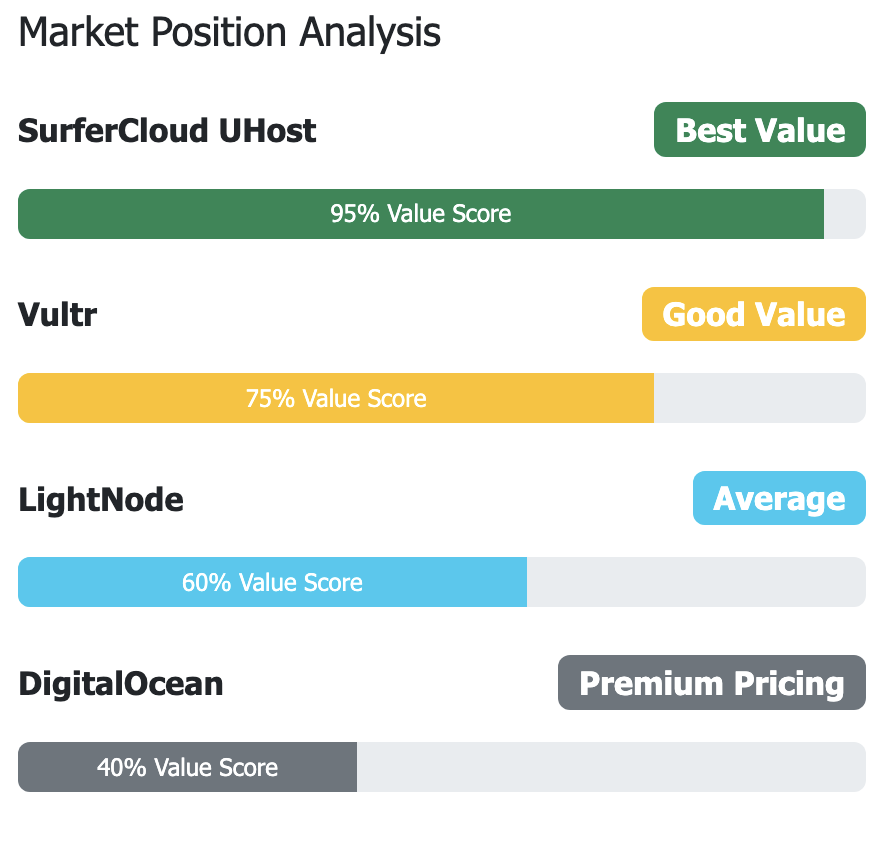Click the 95% Value Score label text
The height and width of the screenshot is (852, 880).
421,214
